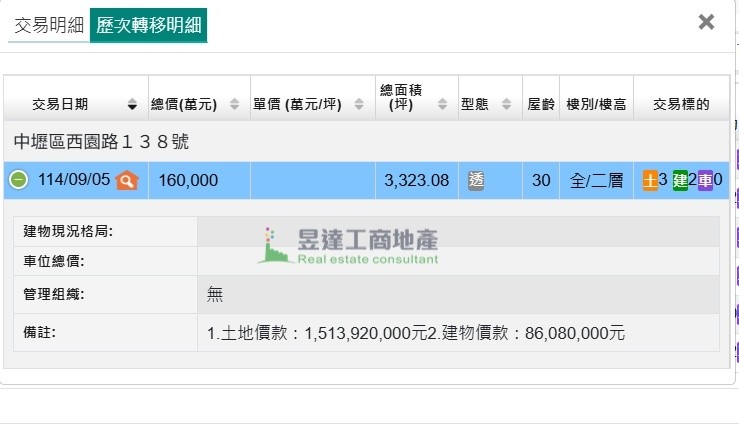Viewport: 739px width, 442px height.
Task: Click the purple 車 parking icon
Action: 705,180
